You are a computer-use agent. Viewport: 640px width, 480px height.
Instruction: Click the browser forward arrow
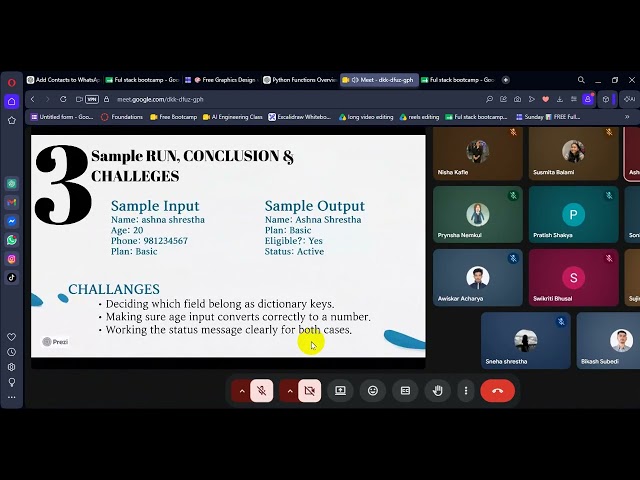pos(47,99)
